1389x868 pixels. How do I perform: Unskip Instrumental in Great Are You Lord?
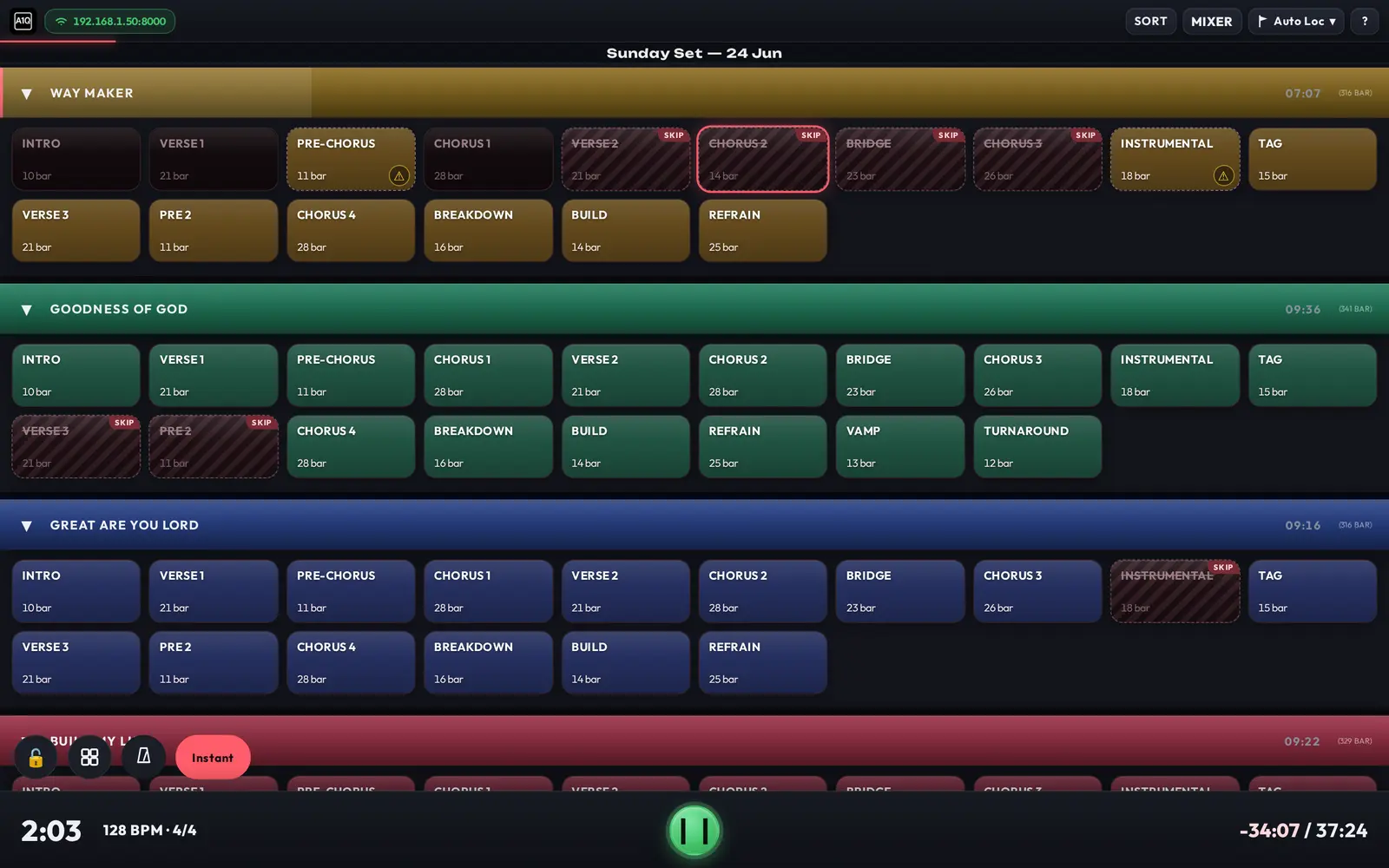pyautogui.click(x=1175, y=591)
